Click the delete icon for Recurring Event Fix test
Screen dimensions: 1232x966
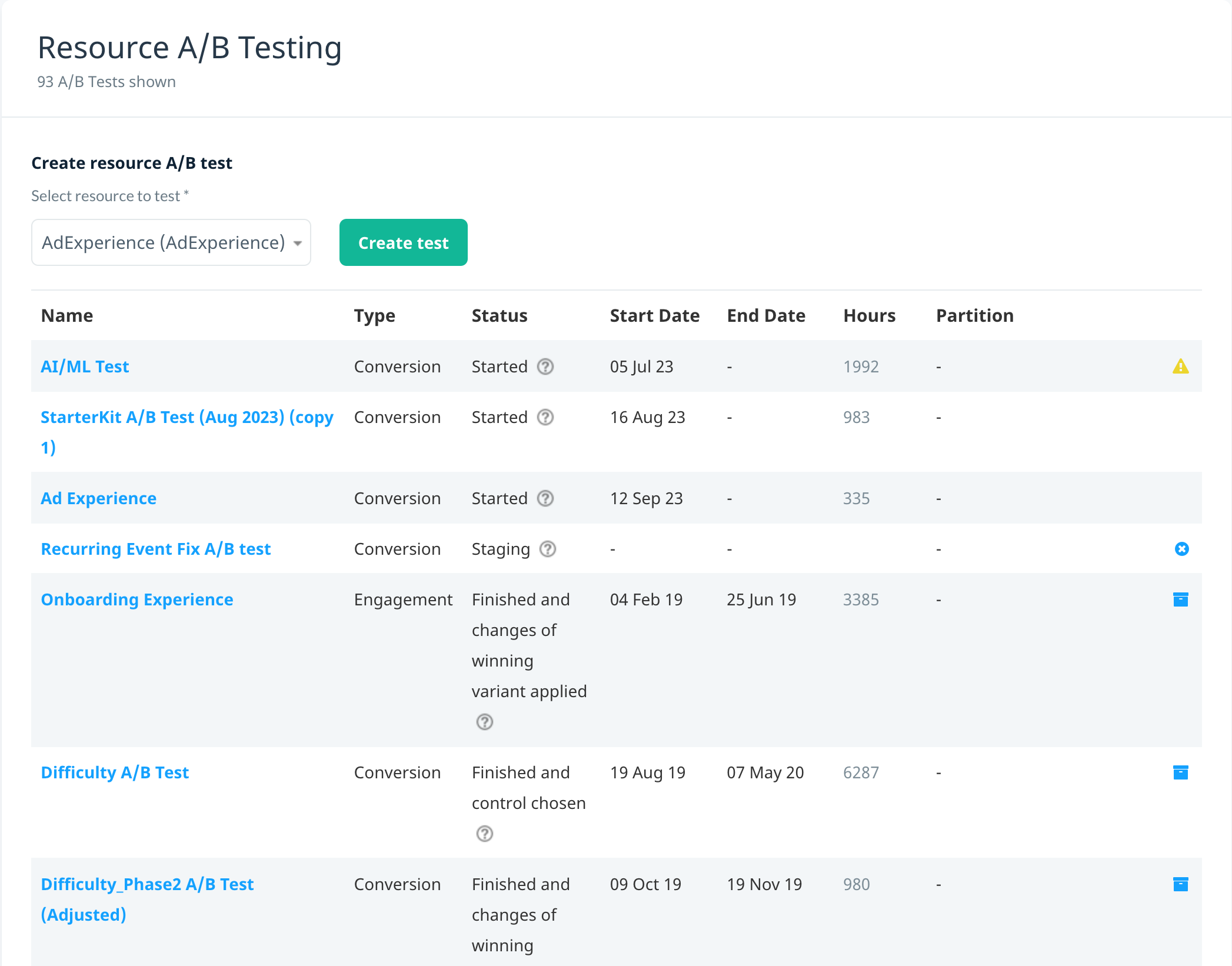1181,549
